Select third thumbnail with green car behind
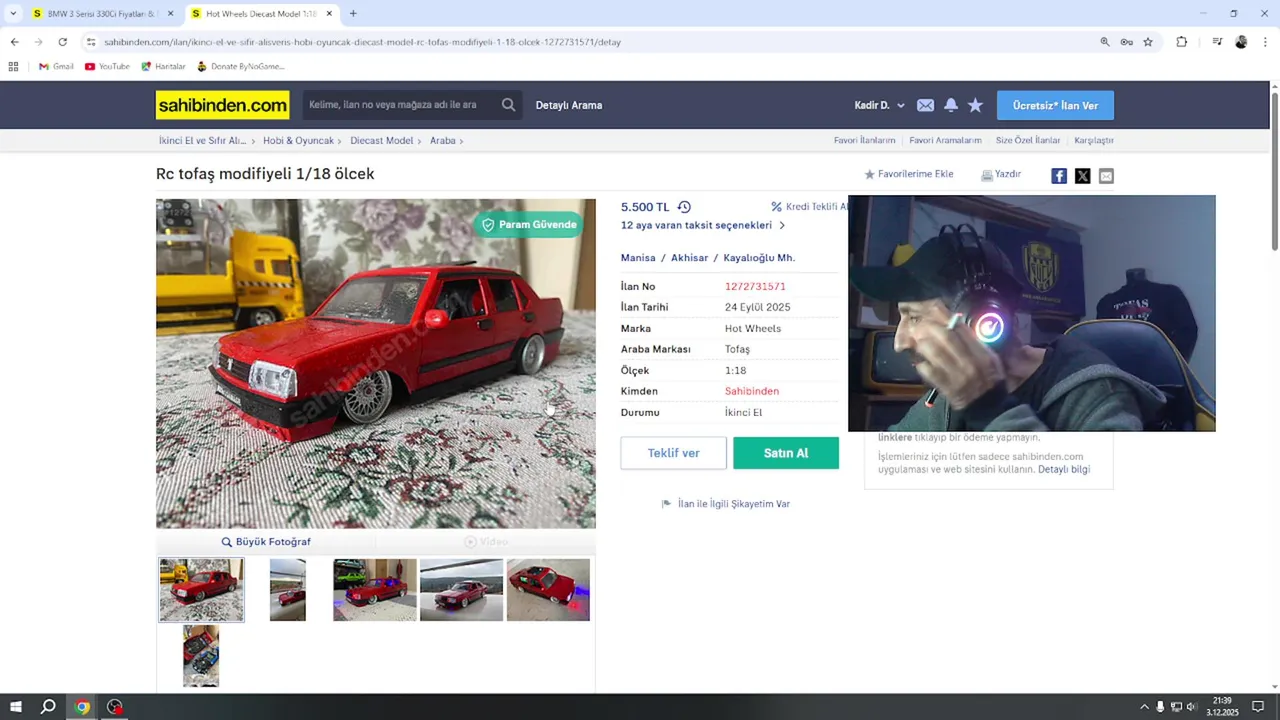Viewport: 1280px width, 720px height. tap(375, 590)
